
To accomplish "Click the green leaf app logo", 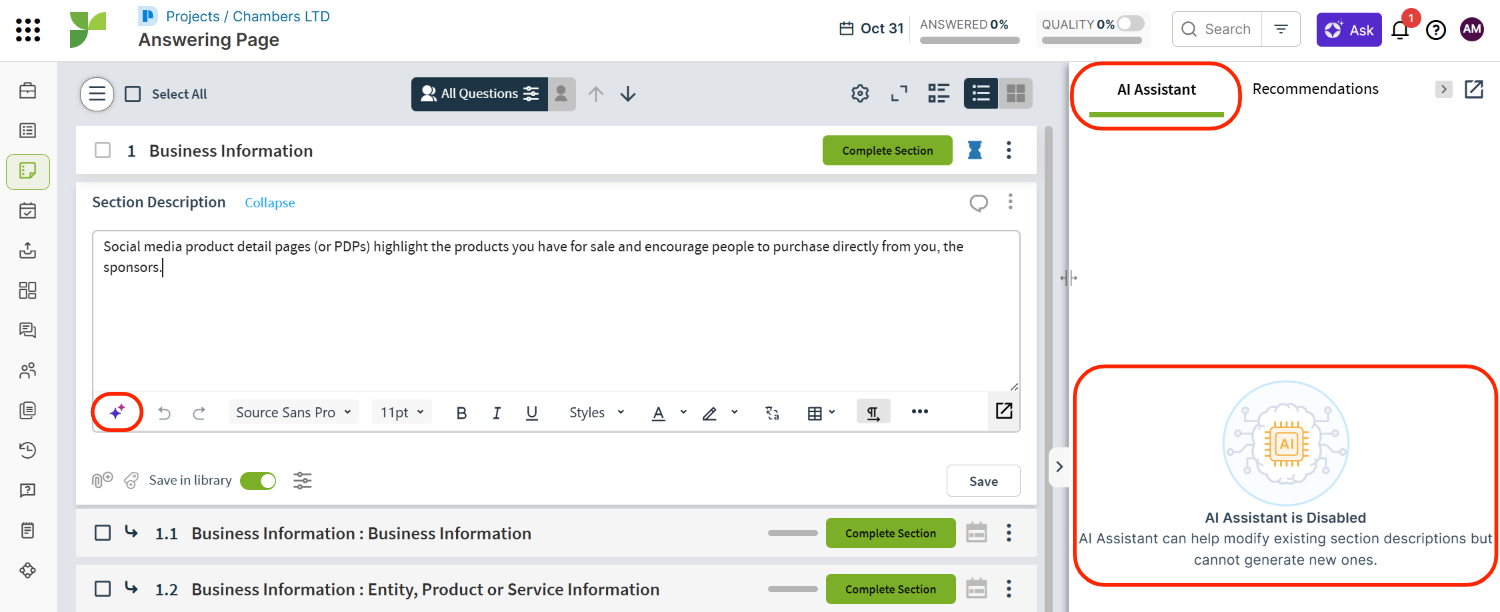I will (x=88, y=30).
